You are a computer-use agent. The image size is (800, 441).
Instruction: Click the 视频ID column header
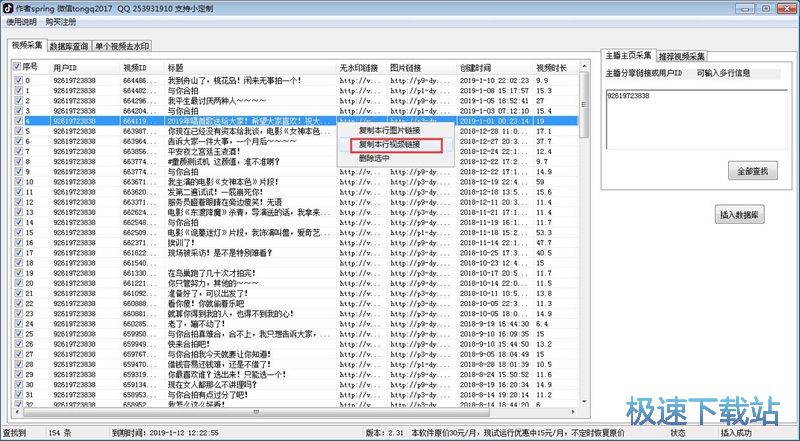click(x=142, y=67)
